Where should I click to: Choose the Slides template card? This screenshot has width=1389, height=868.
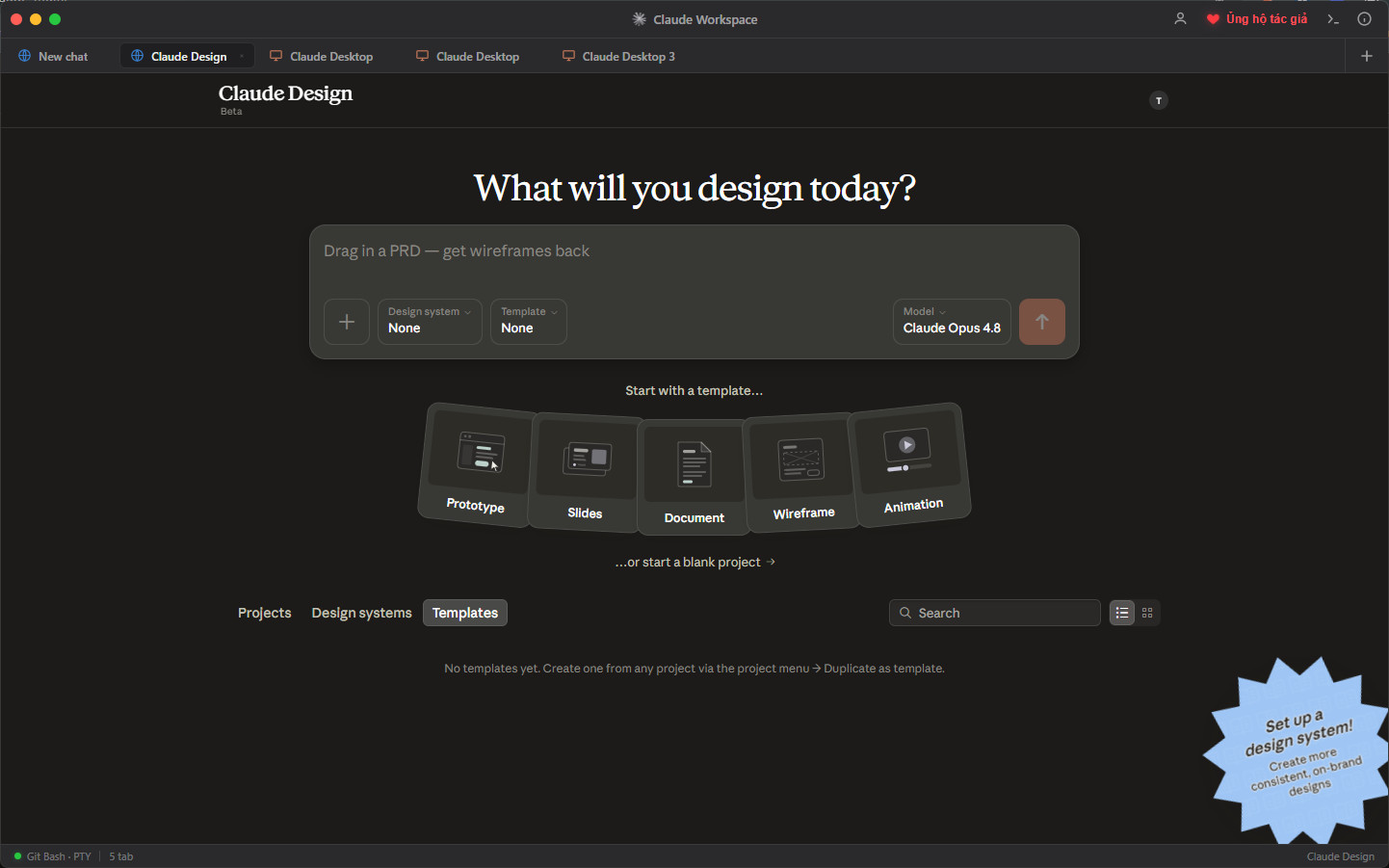tap(585, 472)
